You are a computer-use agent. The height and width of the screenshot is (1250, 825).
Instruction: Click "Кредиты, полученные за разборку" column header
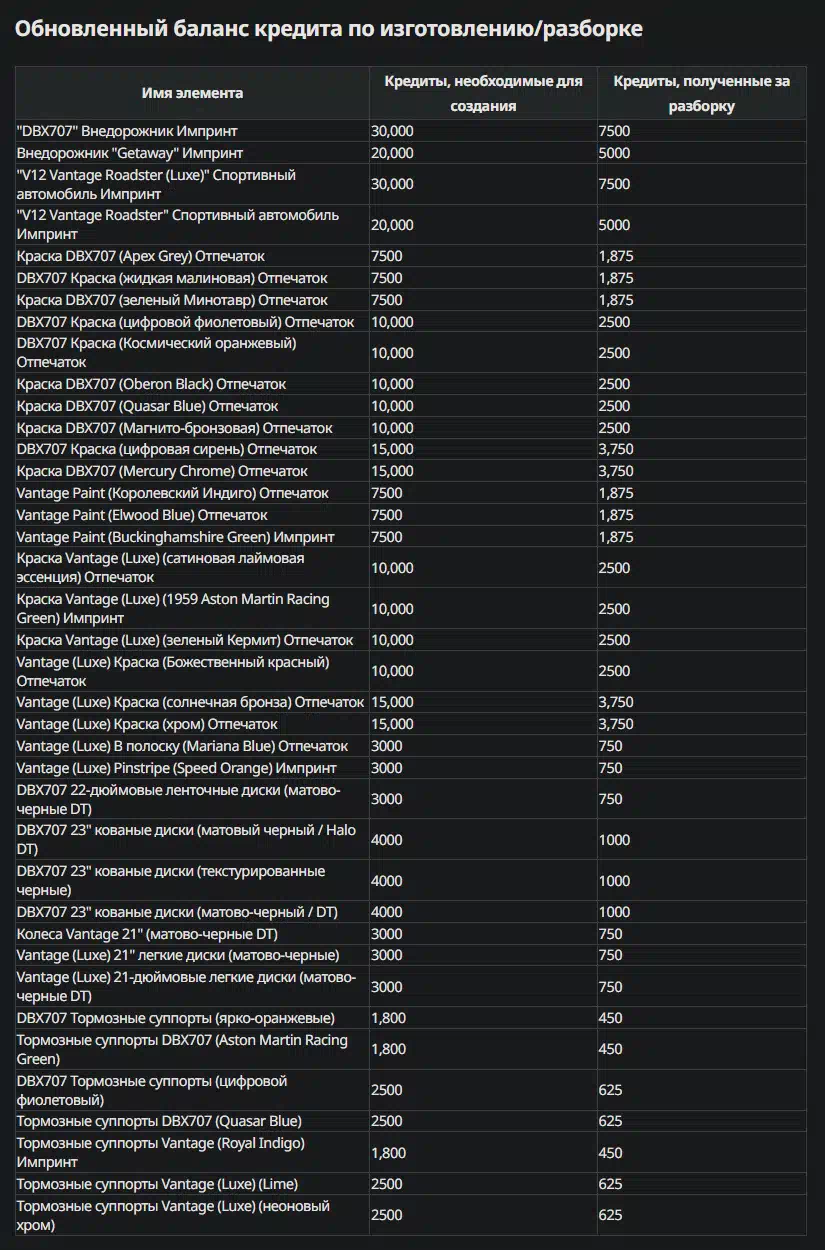click(x=702, y=93)
